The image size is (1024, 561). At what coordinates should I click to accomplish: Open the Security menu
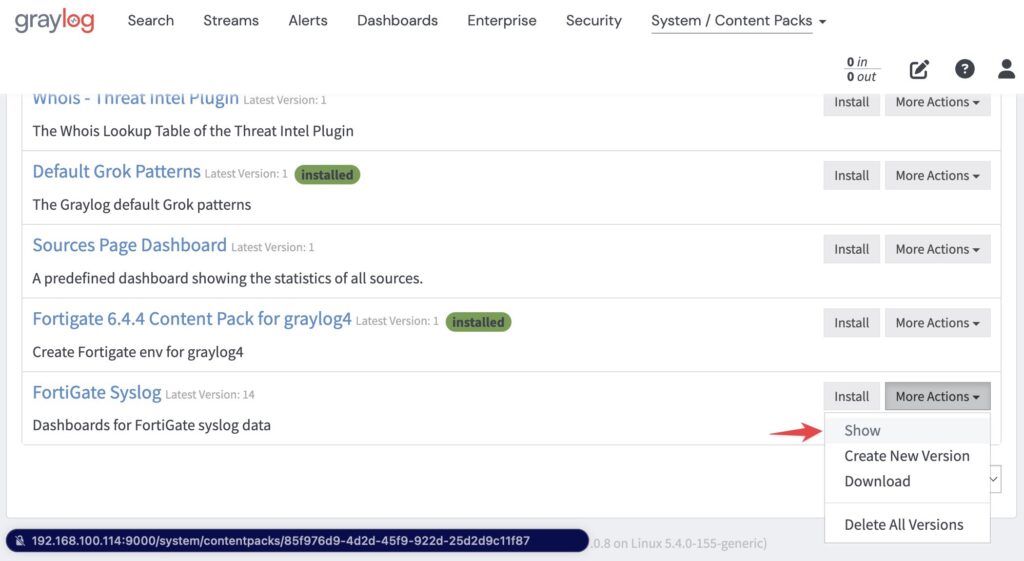[x=594, y=21]
